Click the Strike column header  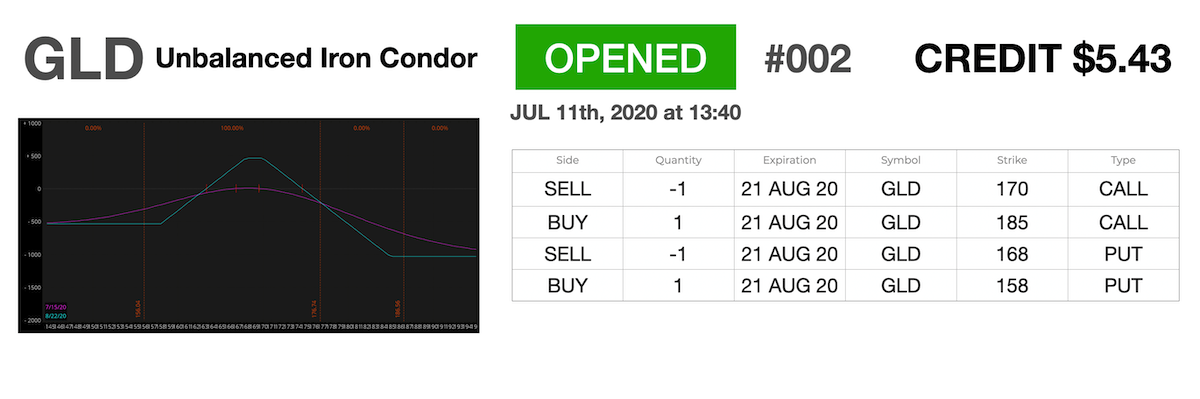(1012, 160)
